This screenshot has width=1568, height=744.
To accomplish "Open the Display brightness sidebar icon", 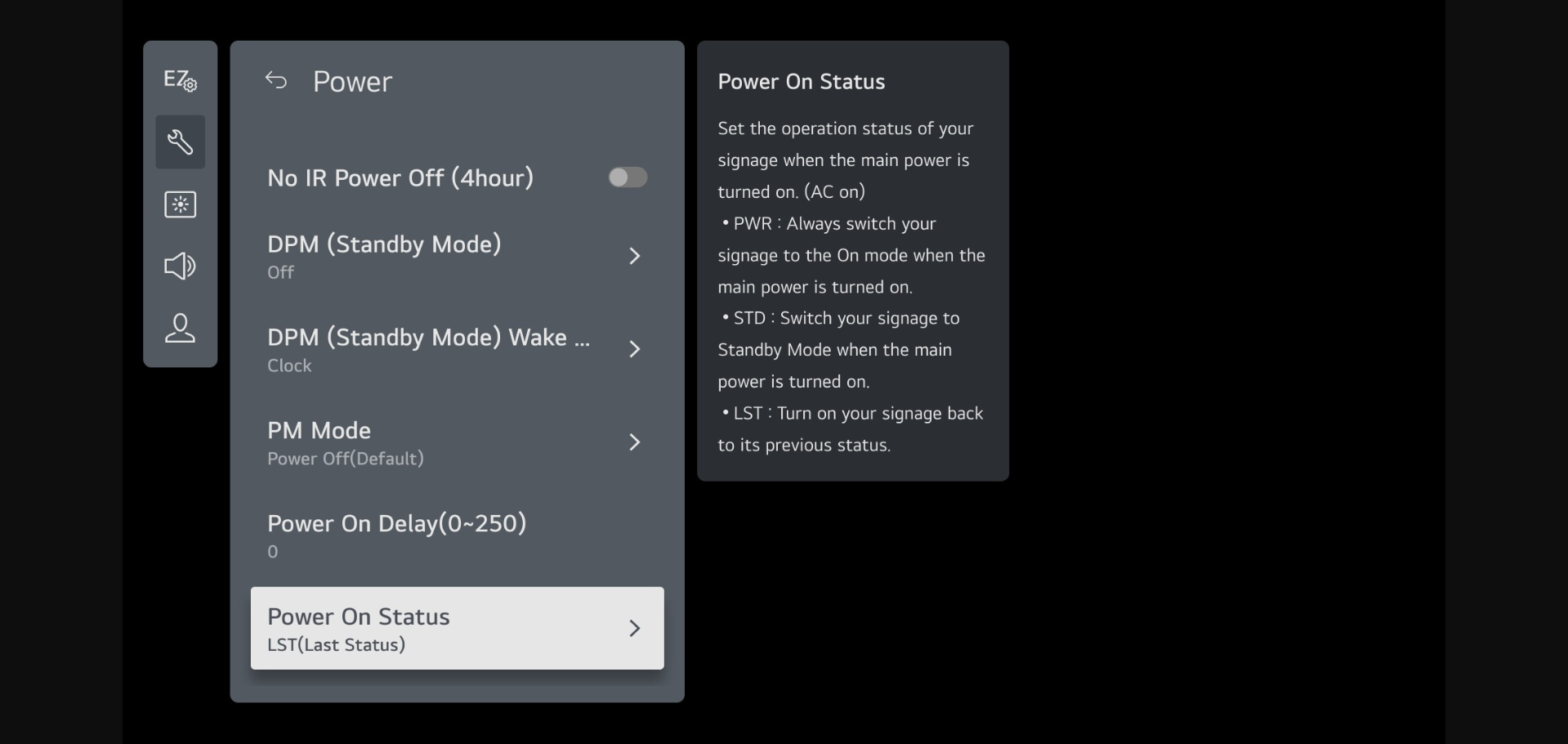I will coord(180,204).
